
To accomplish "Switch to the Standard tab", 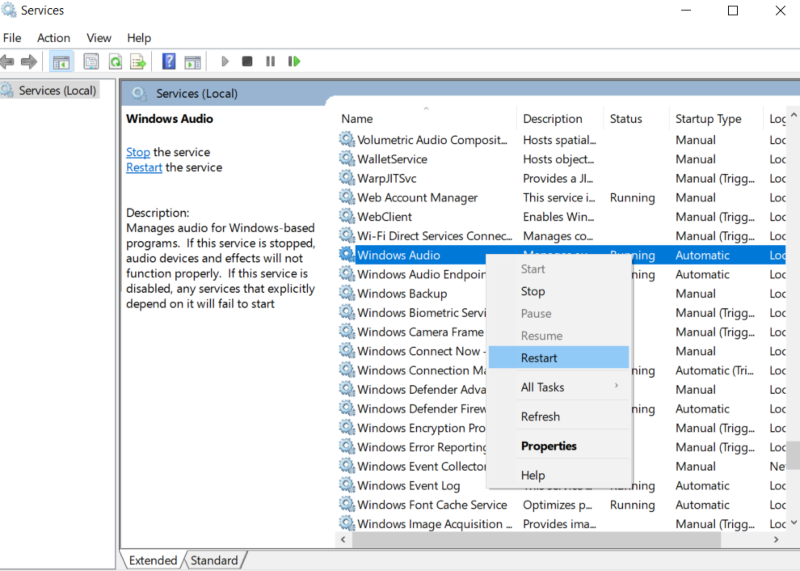I will [214, 560].
